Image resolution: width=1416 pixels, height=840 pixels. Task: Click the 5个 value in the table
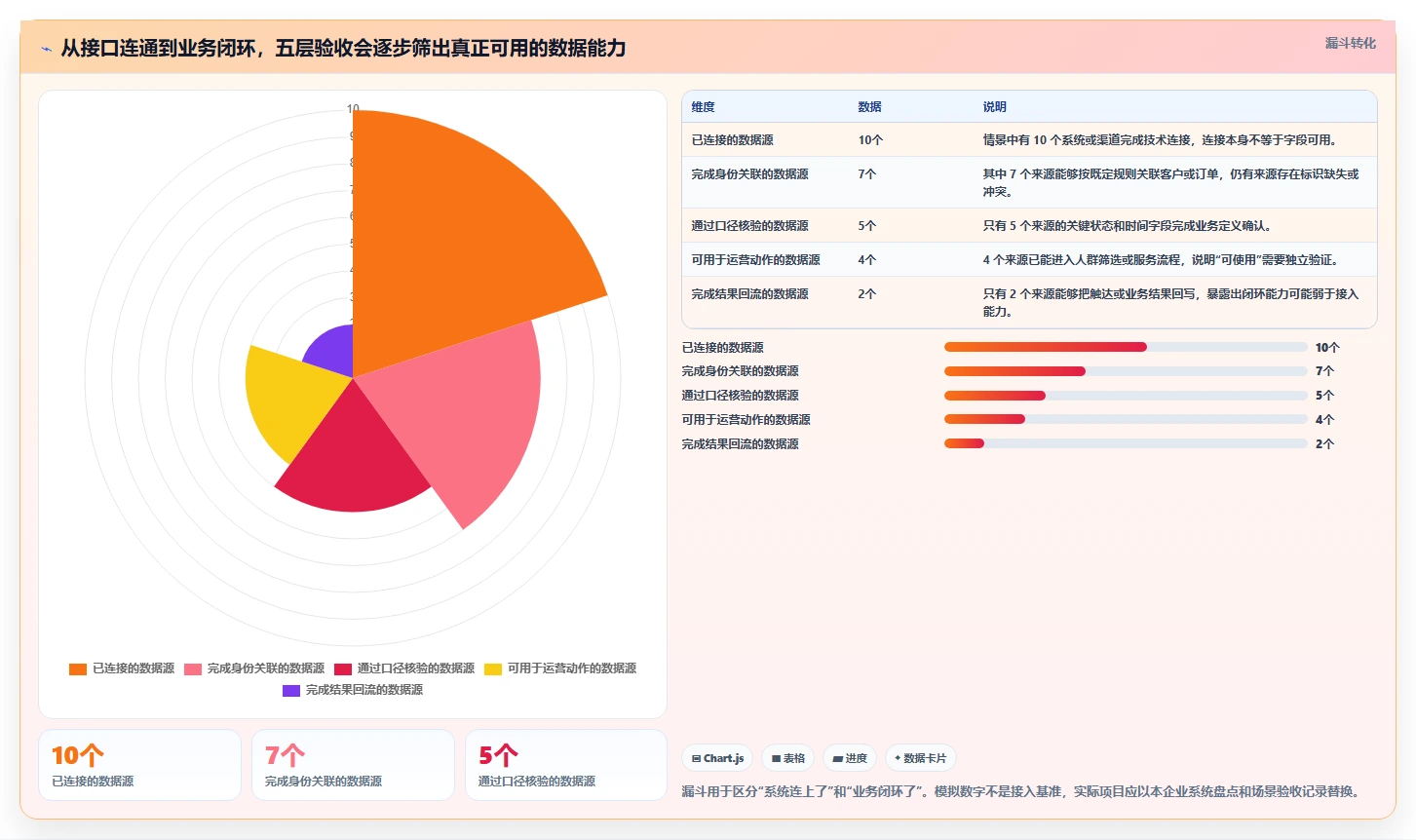pos(867,226)
